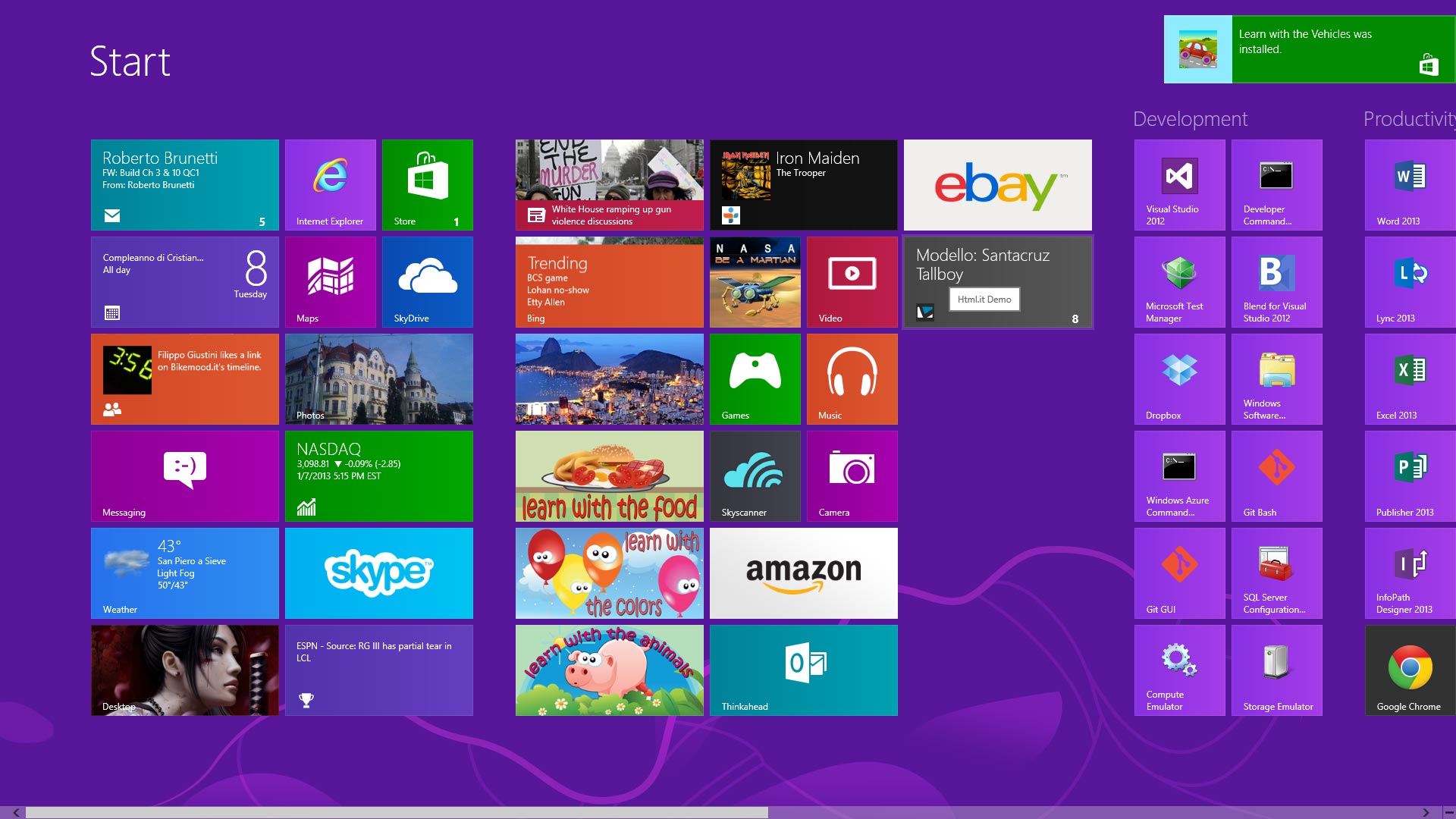Image resolution: width=1456 pixels, height=819 pixels.
Task: Click the scrollbar right arrow
Action: pos(1426,812)
